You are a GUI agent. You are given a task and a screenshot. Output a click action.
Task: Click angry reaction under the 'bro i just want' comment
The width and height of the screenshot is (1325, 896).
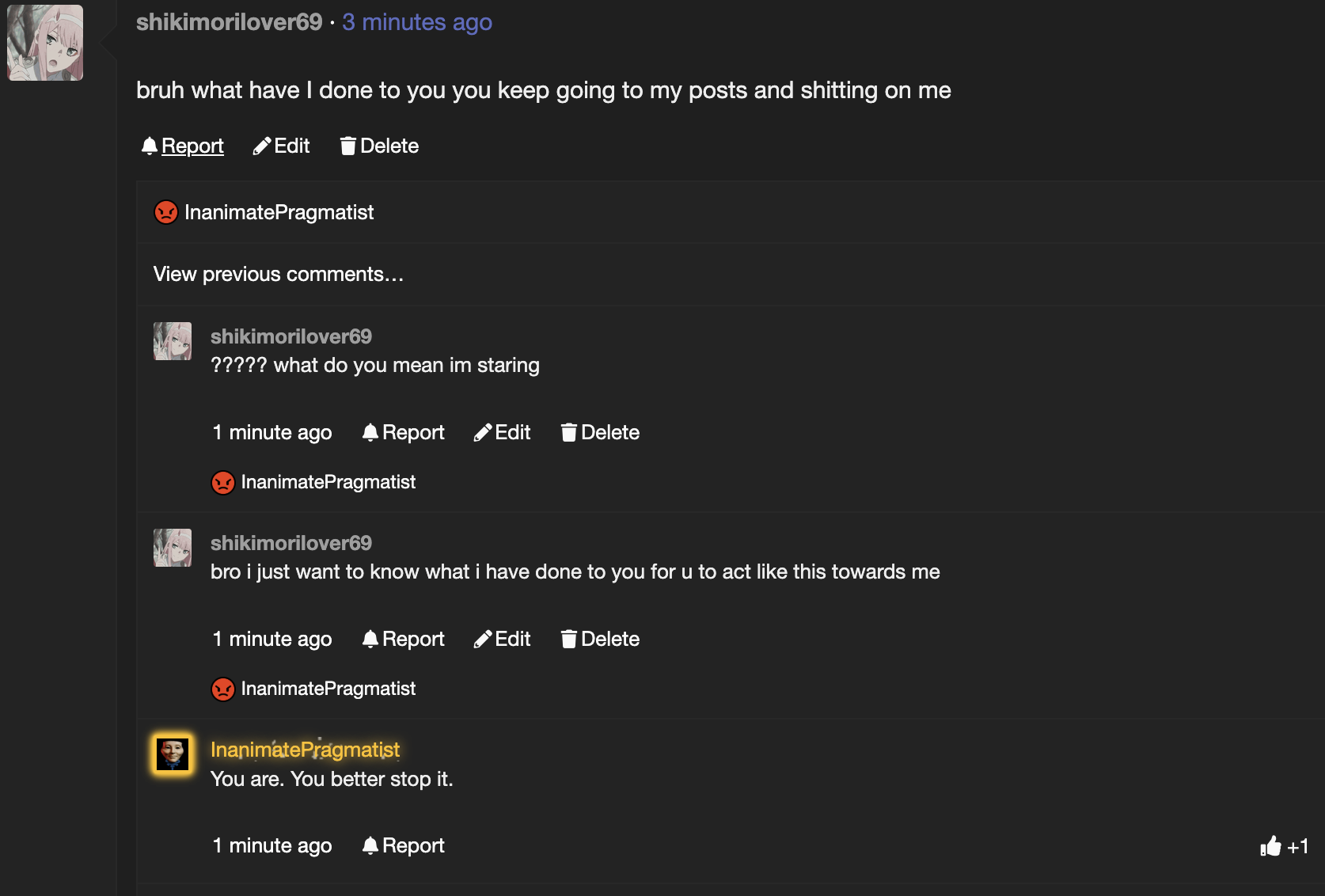click(x=223, y=689)
